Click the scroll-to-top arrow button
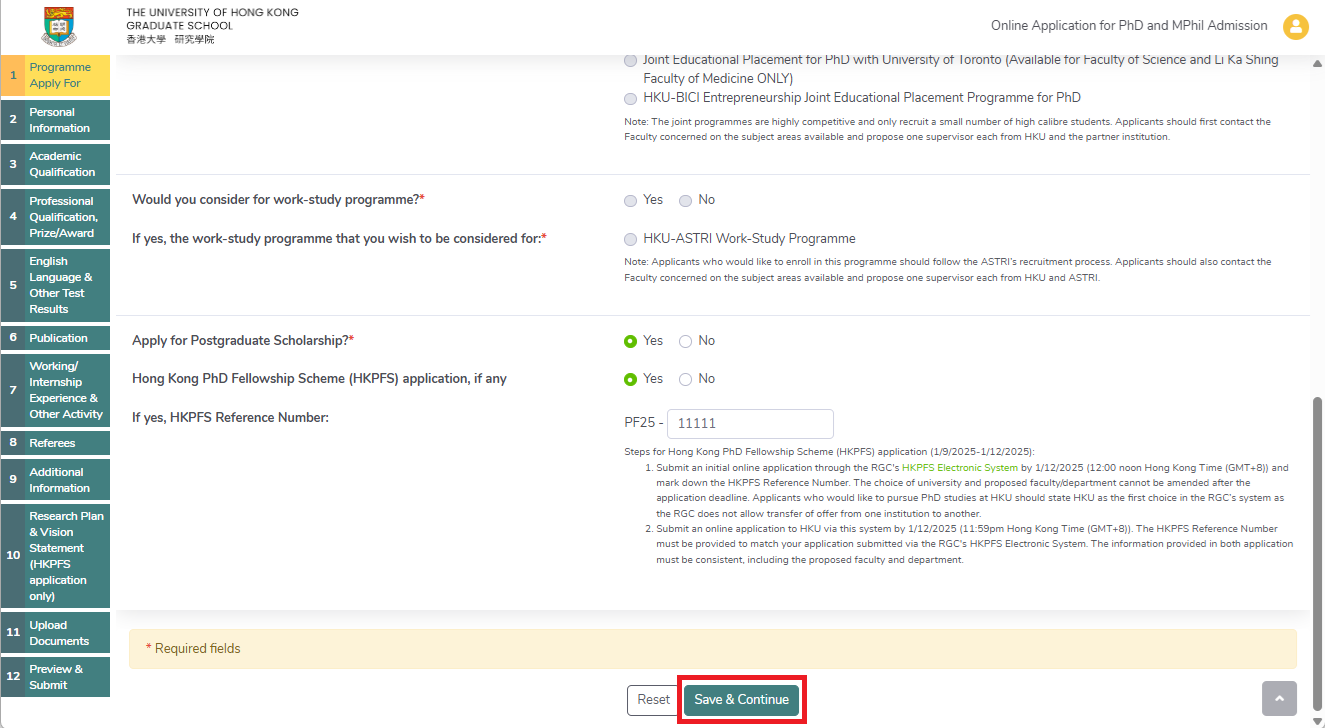 tap(1279, 698)
